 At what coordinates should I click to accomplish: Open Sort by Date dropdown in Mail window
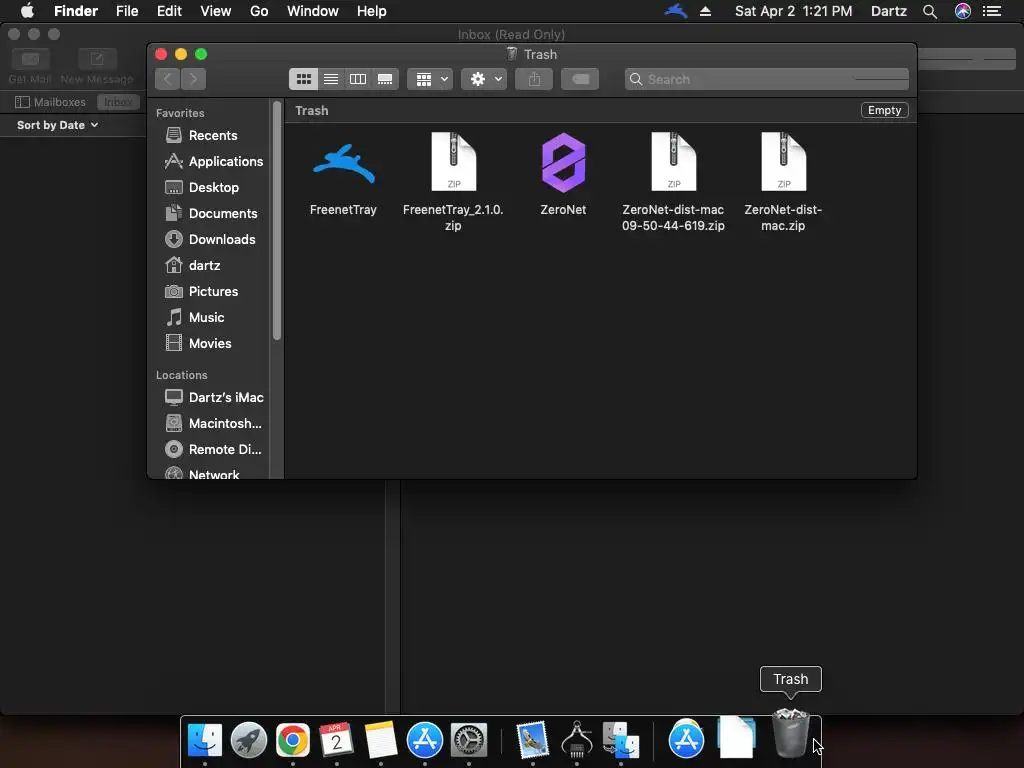(57, 125)
